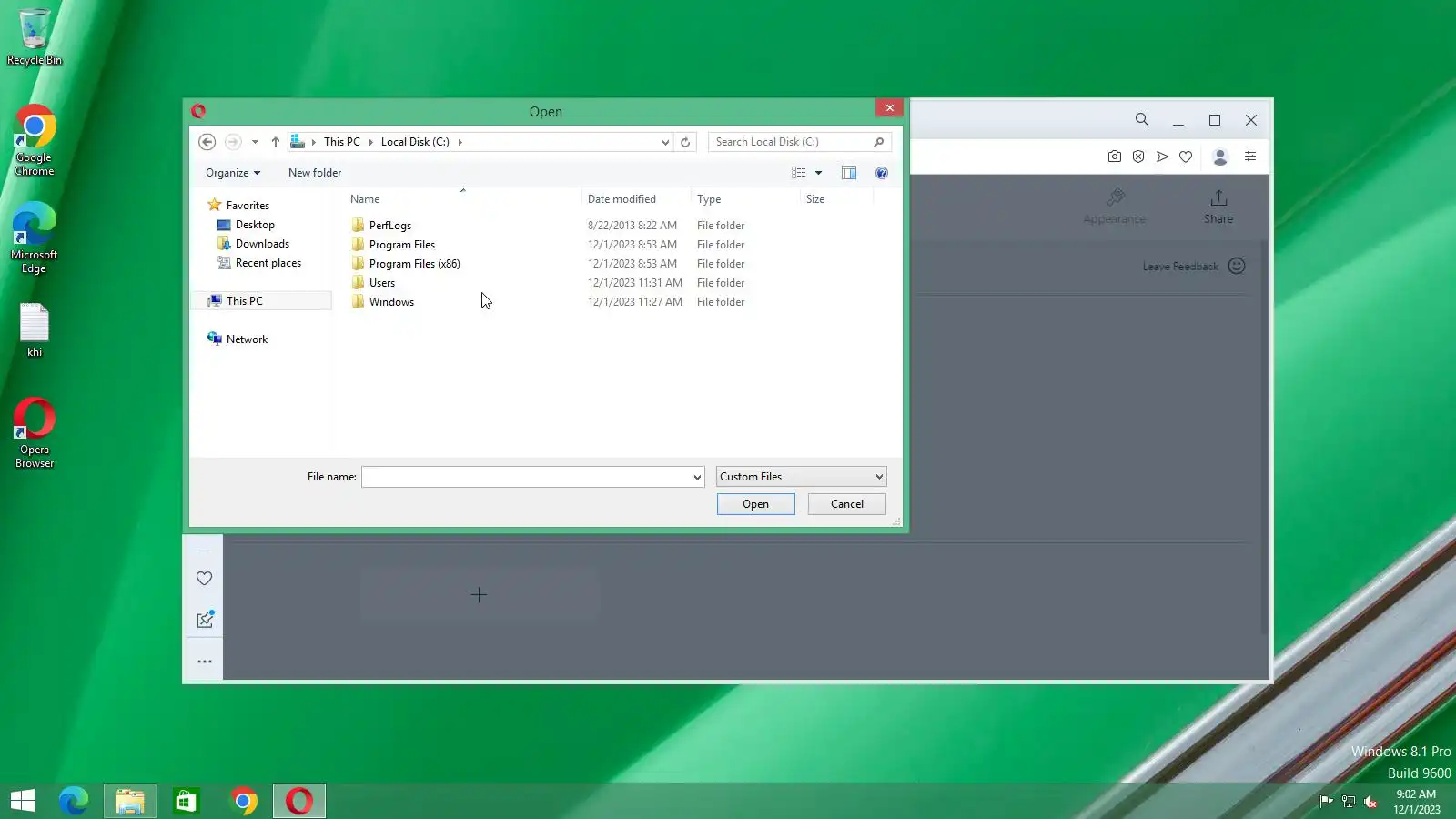Click This PC in the address breadcrumb

coord(341,142)
